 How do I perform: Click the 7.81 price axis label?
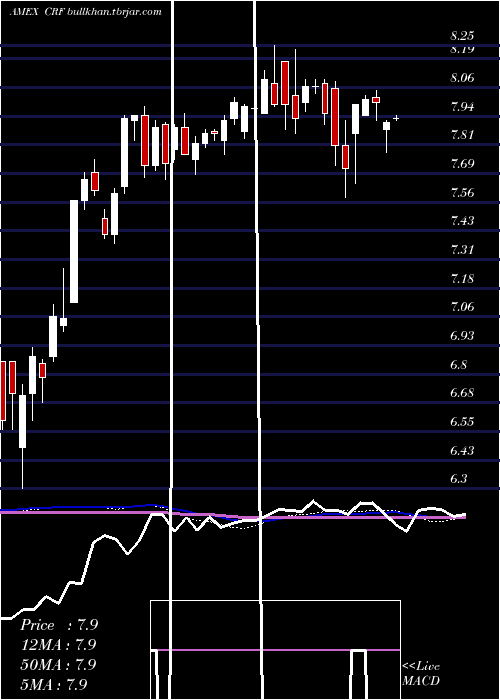click(x=462, y=135)
